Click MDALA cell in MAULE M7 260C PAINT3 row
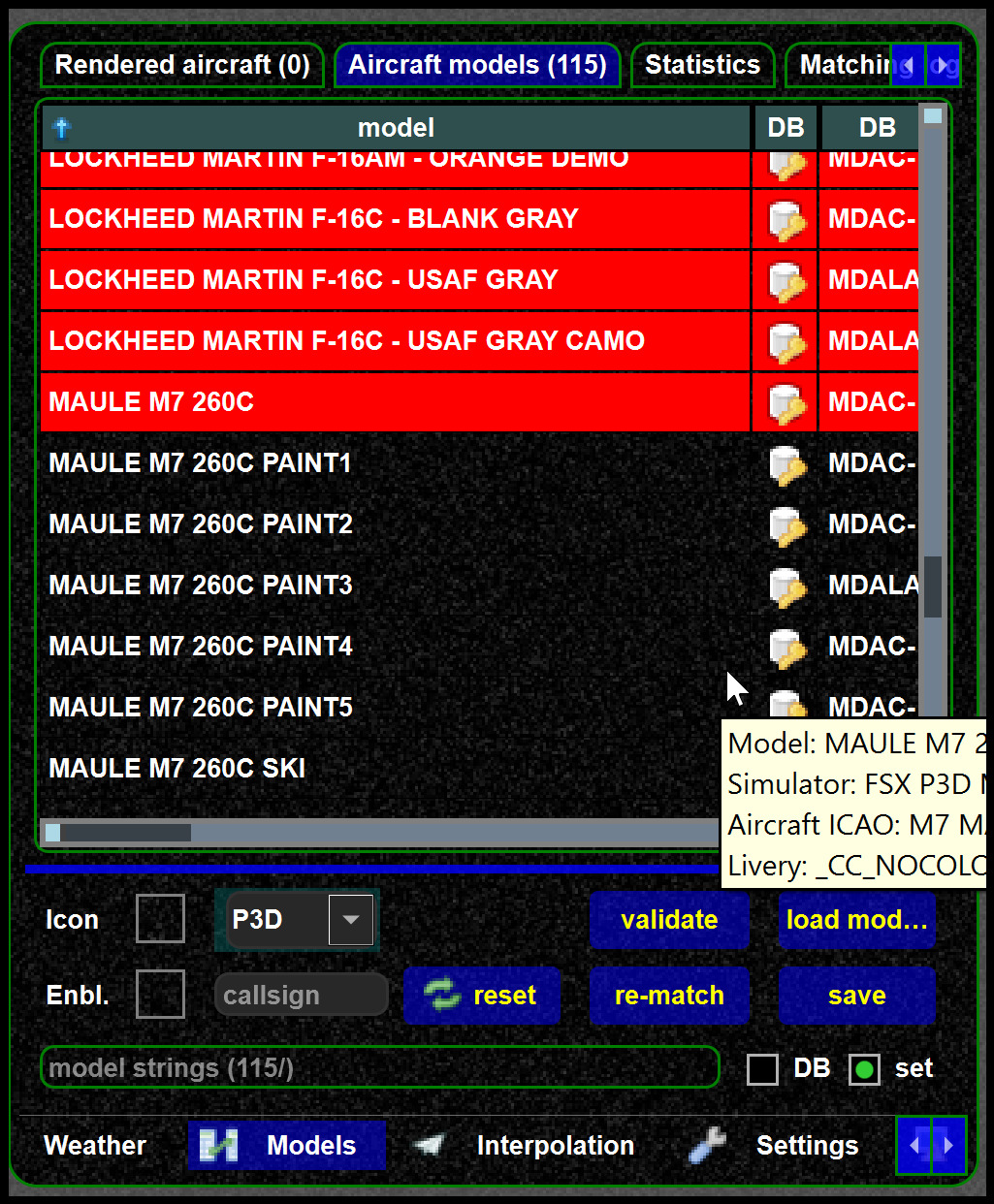 tap(871, 586)
